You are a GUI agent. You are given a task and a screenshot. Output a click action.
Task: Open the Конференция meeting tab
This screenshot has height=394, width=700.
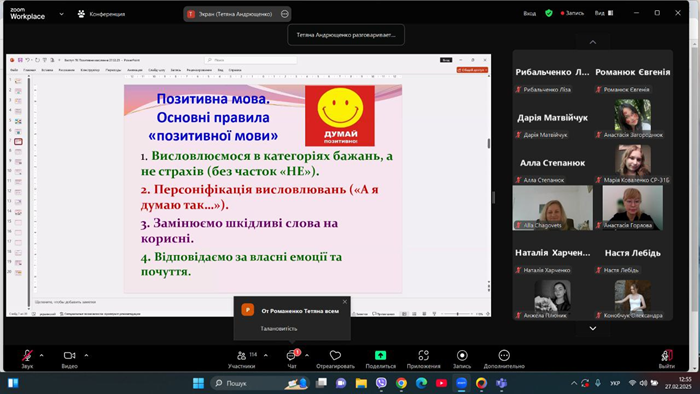tap(101, 14)
